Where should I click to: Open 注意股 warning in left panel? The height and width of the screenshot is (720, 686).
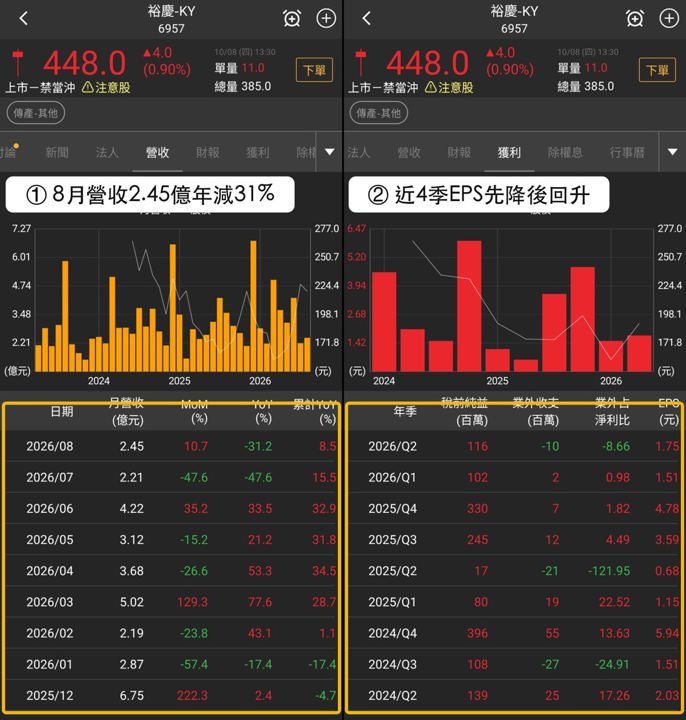[107, 87]
